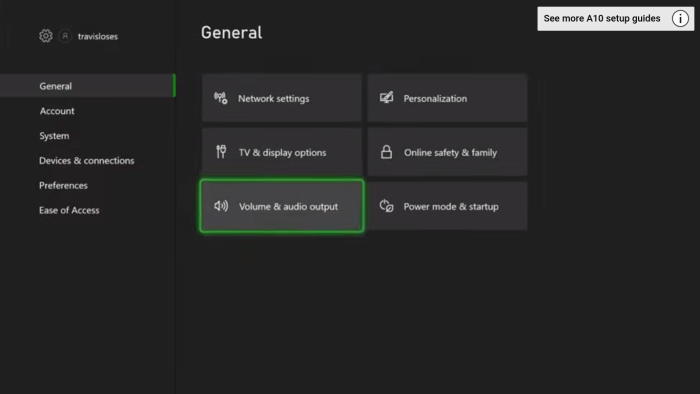Screen dimensions: 700x394
Task: Click the network antenna icon
Action: [221, 98]
